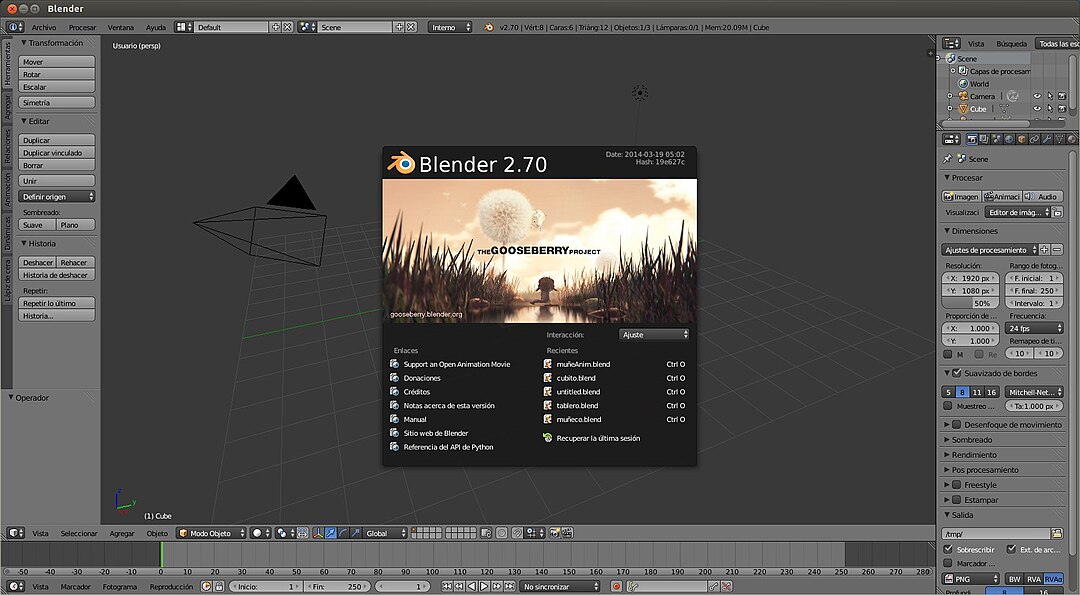Open the Procesar menu
Viewport: 1080px width, 595px height.
click(82, 27)
